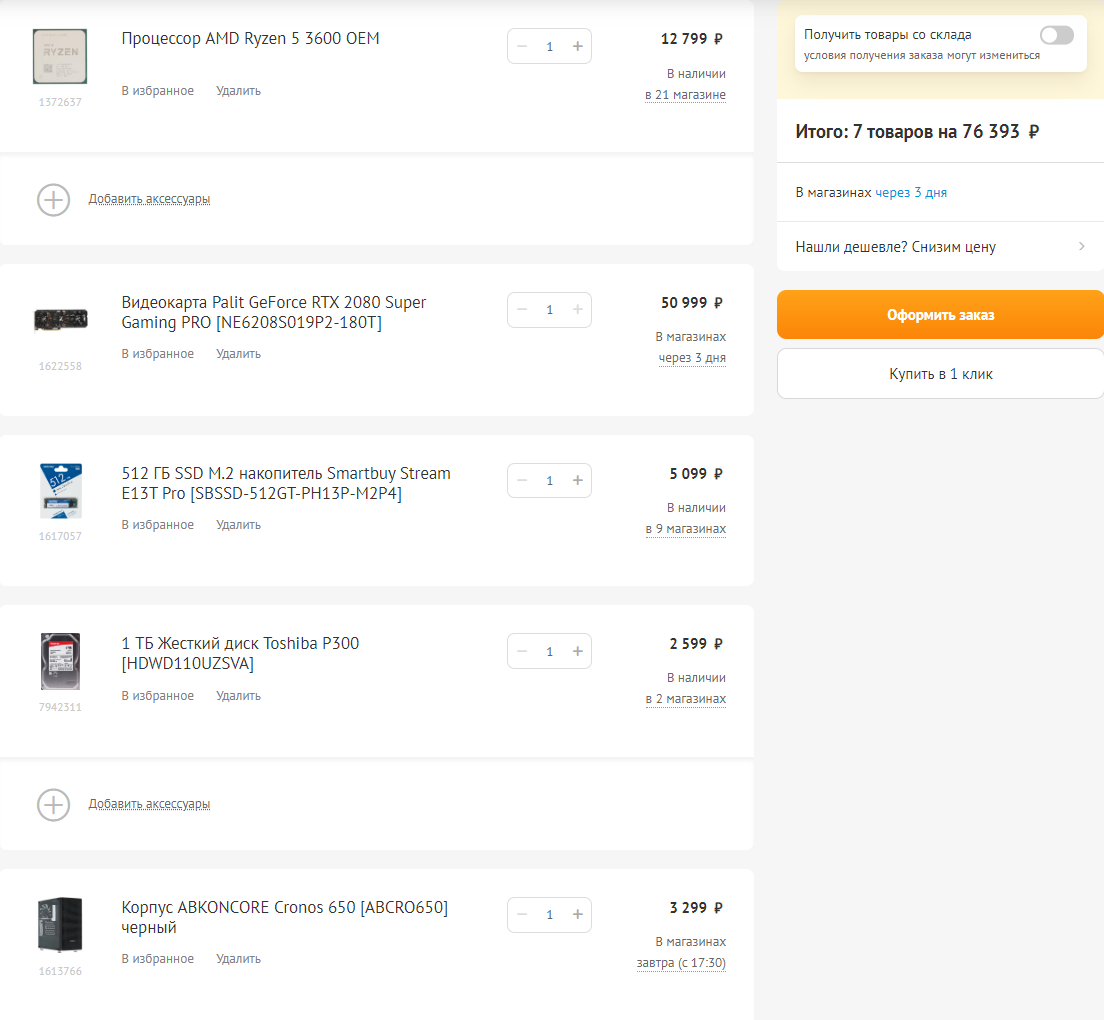The height and width of the screenshot is (1020, 1104).
Task: Click minus icon for Toshiba P300 quantity
Action: pyautogui.click(x=522, y=652)
